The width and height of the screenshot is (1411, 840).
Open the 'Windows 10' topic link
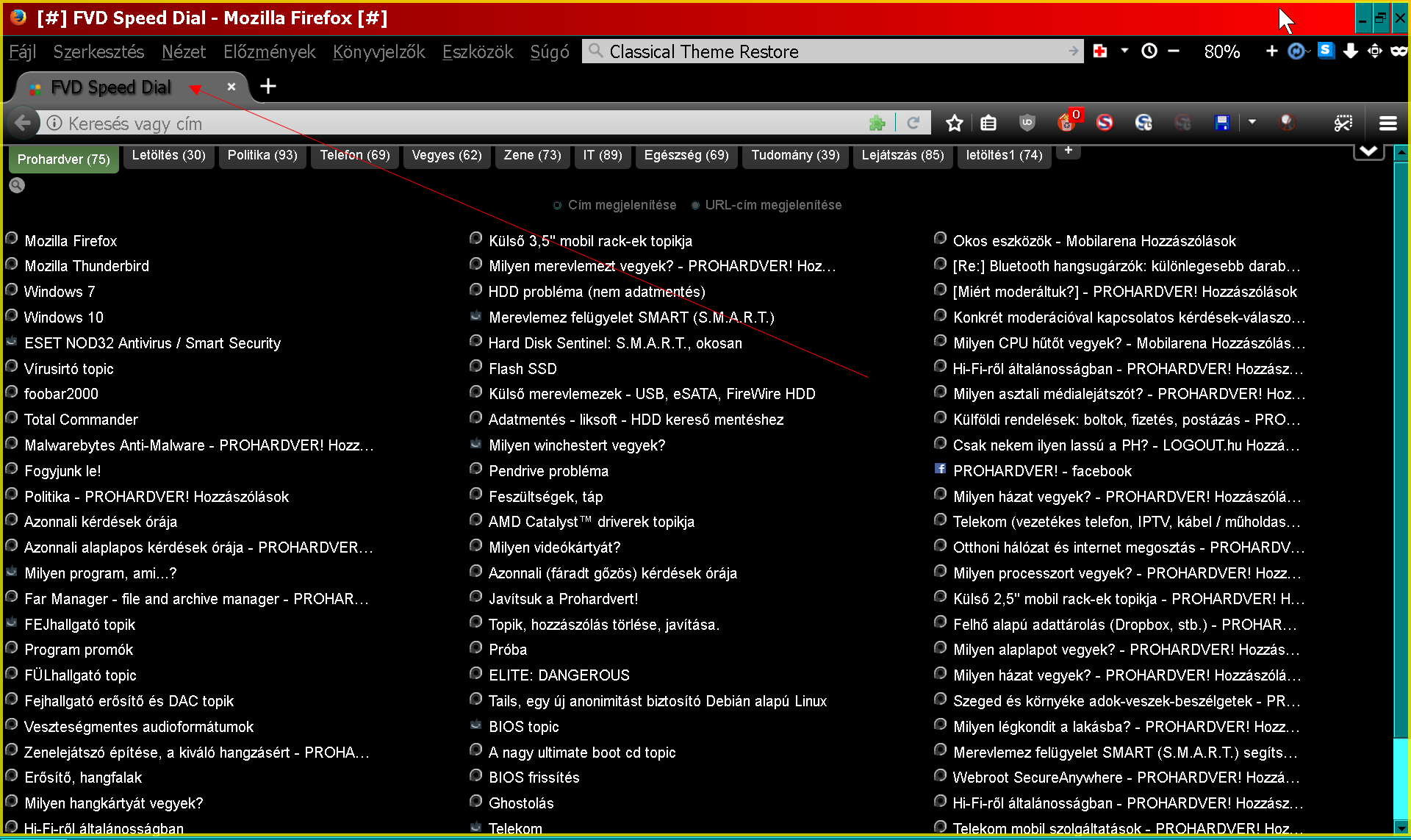click(63, 317)
